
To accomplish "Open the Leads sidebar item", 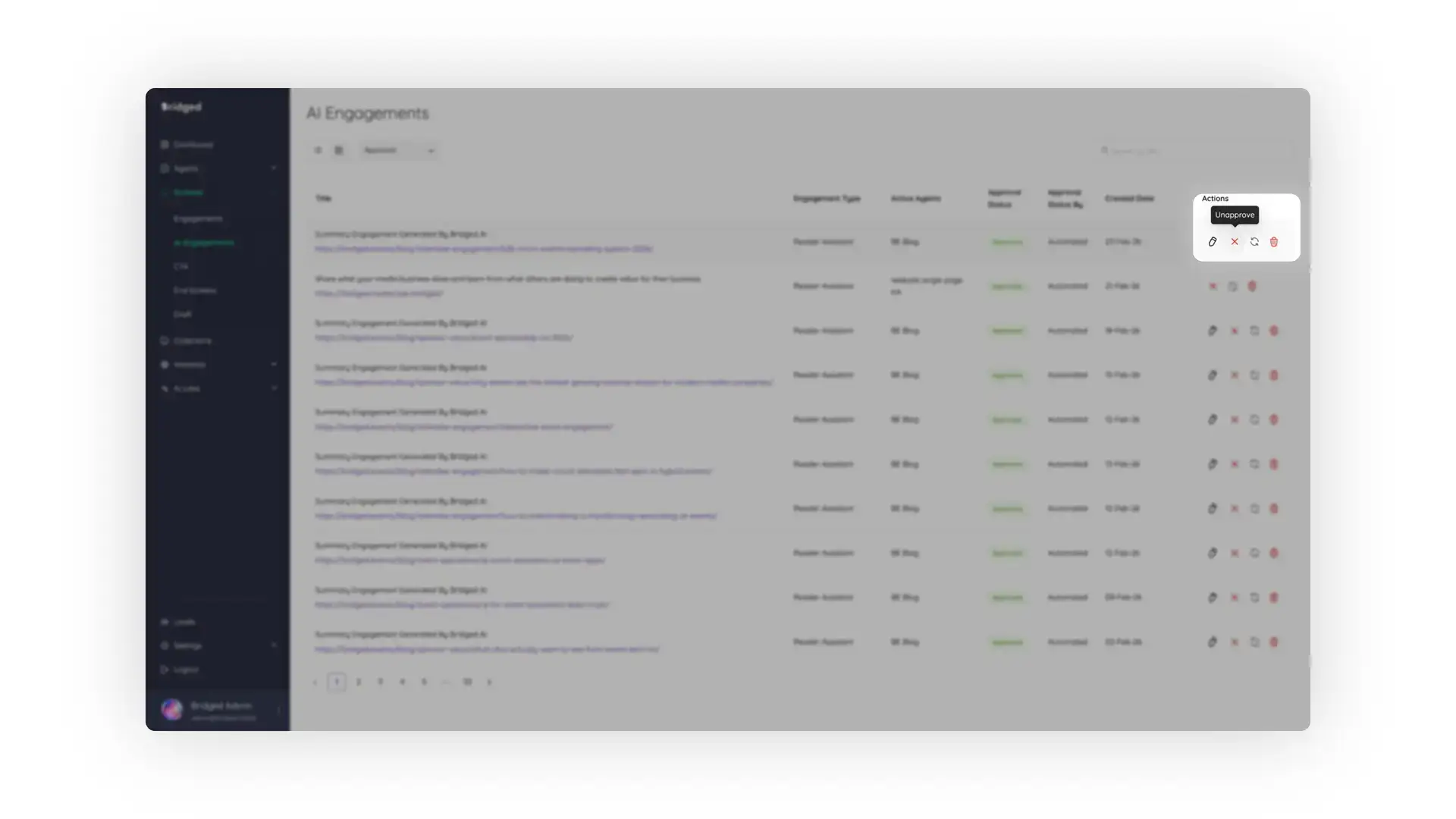I will (178, 622).
